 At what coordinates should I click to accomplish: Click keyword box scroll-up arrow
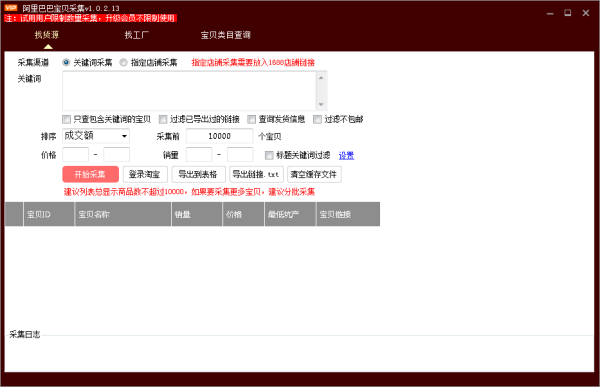(321, 78)
